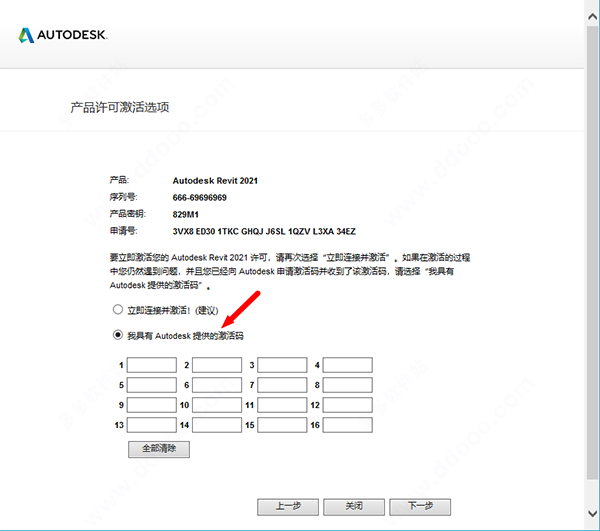
Task: Click activation code box 11
Action: point(282,405)
